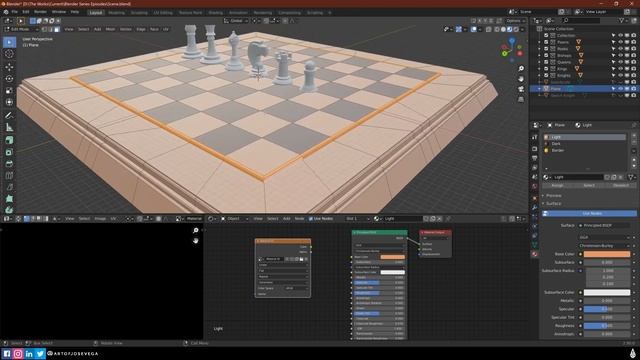Expand the Preview panel

[x=553, y=196]
